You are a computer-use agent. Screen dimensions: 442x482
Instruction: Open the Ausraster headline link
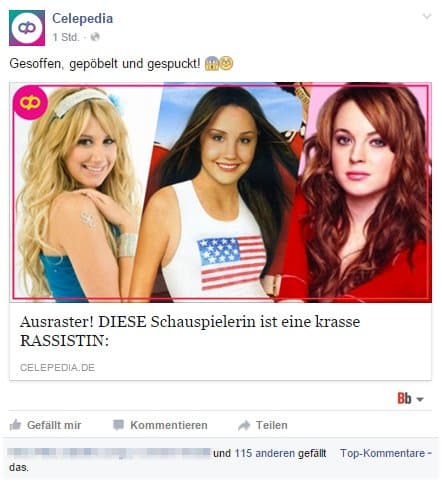(x=190, y=331)
